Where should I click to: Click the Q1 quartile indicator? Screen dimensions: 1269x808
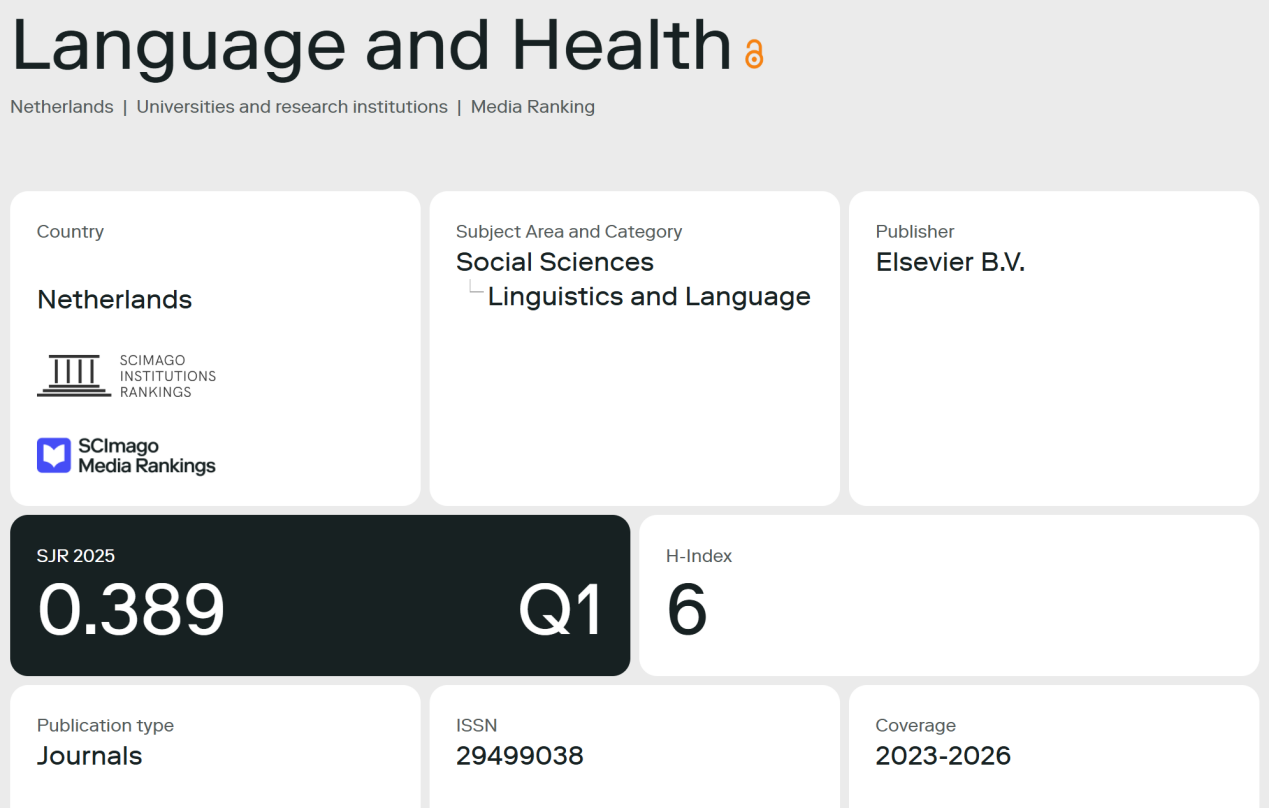pos(561,610)
